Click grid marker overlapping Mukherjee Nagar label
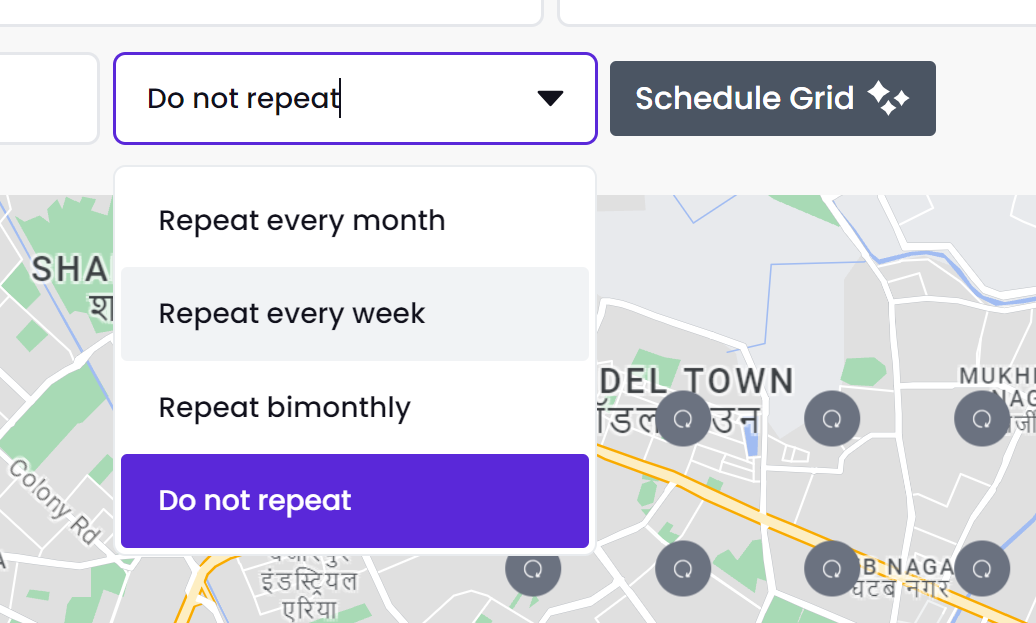Image resolution: width=1036 pixels, height=623 pixels. coord(982,418)
